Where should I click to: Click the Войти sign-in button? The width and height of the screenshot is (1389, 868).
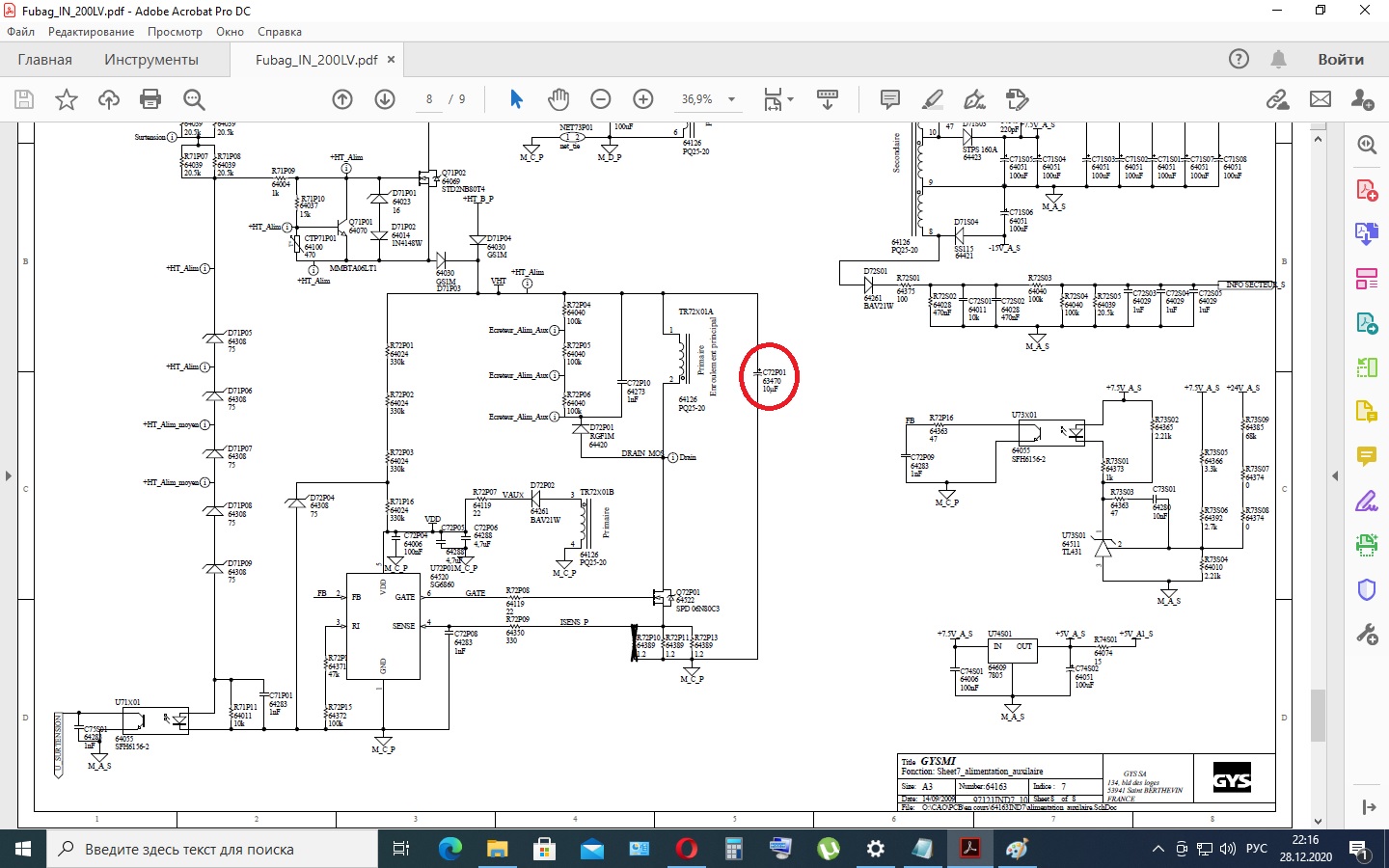click(1341, 60)
